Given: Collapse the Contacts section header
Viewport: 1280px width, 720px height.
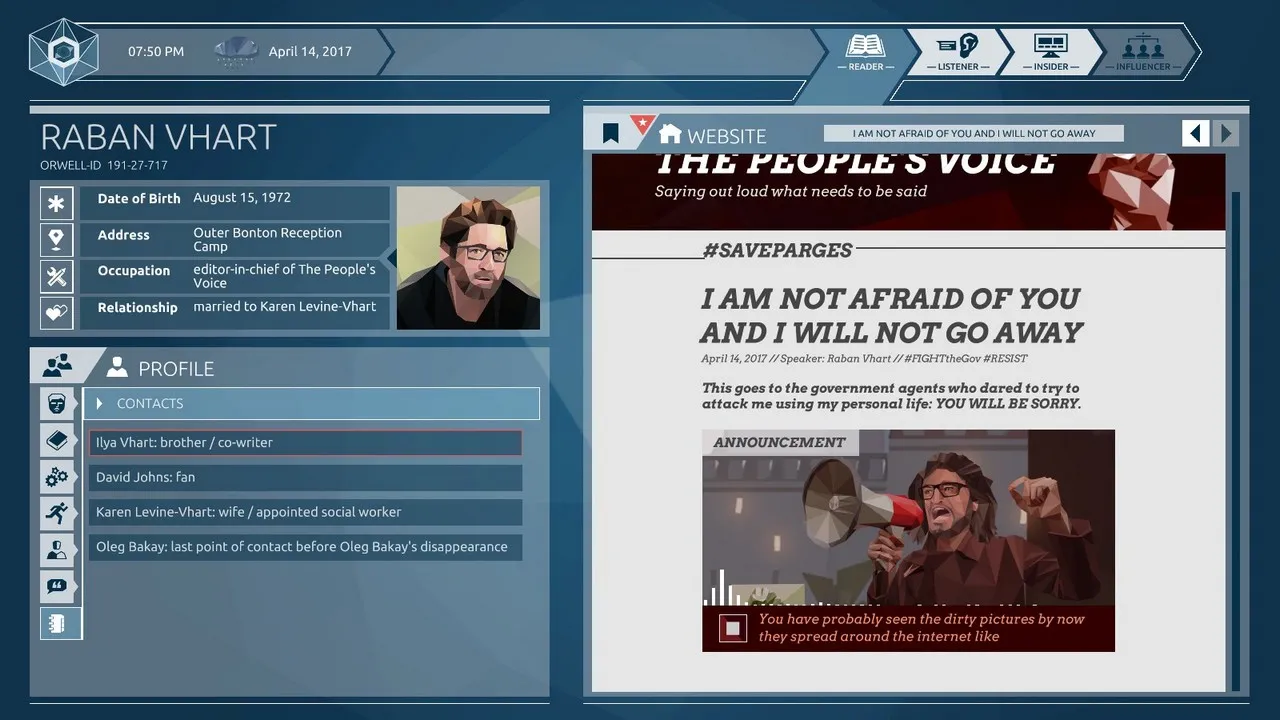Looking at the screenshot, I should click(311, 403).
